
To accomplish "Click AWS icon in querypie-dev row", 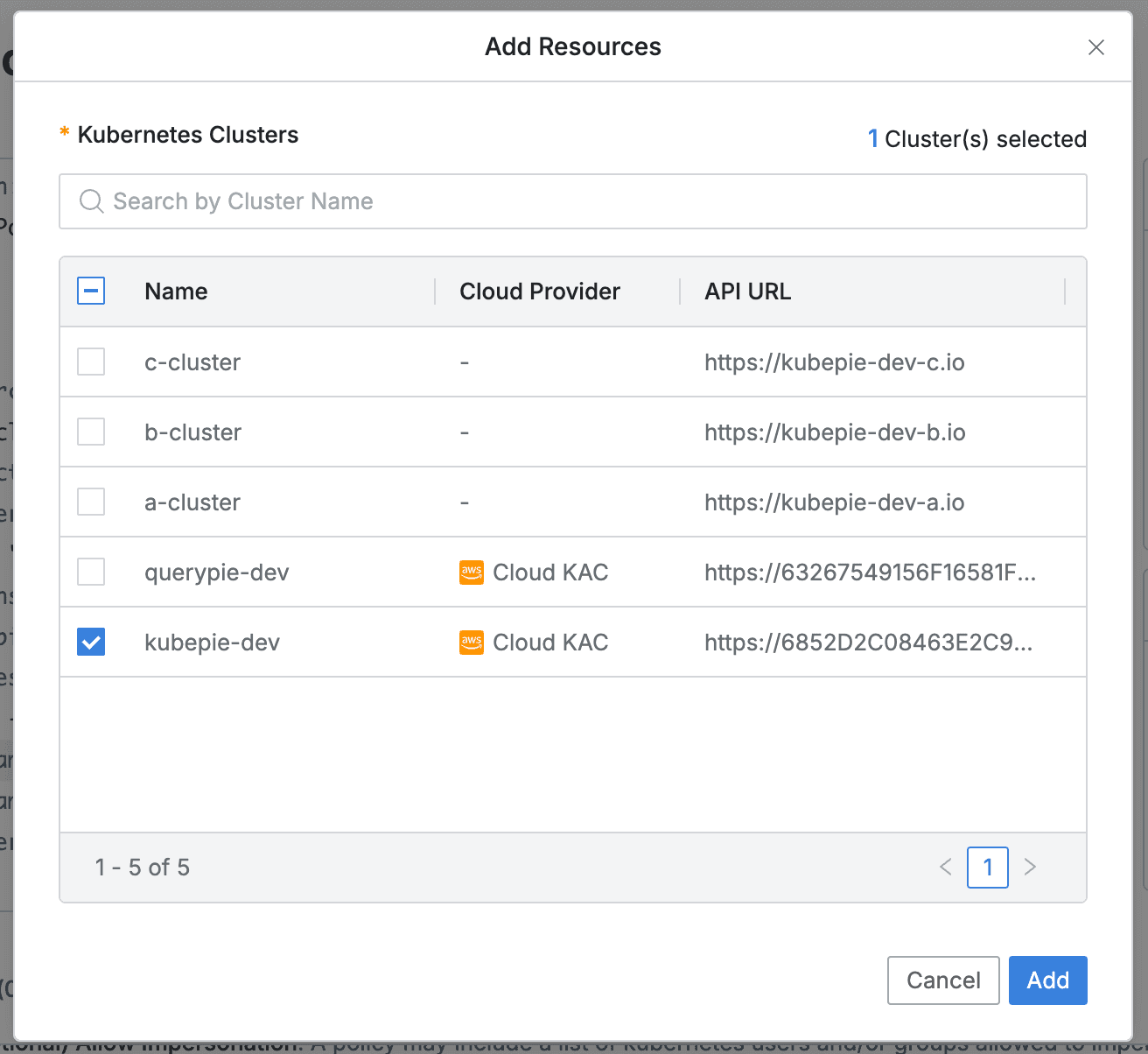I will [x=472, y=573].
